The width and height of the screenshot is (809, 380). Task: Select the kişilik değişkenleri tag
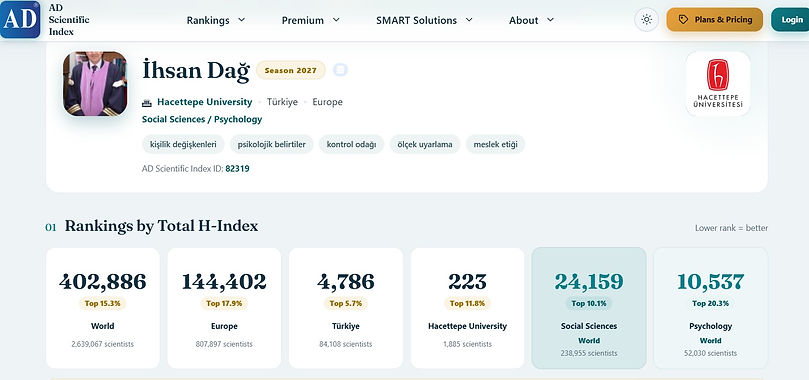183,144
